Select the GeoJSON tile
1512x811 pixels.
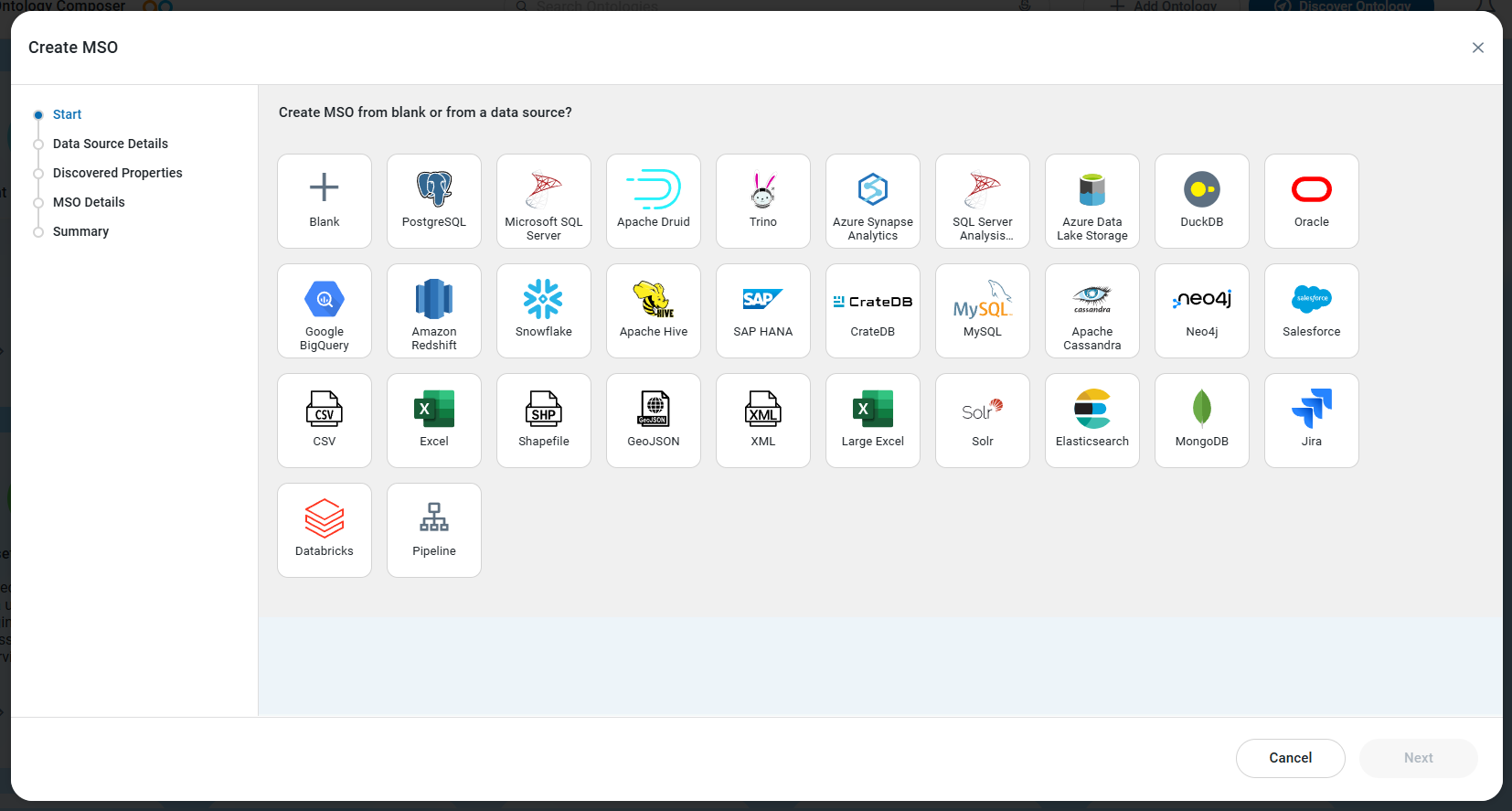point(654,421)
